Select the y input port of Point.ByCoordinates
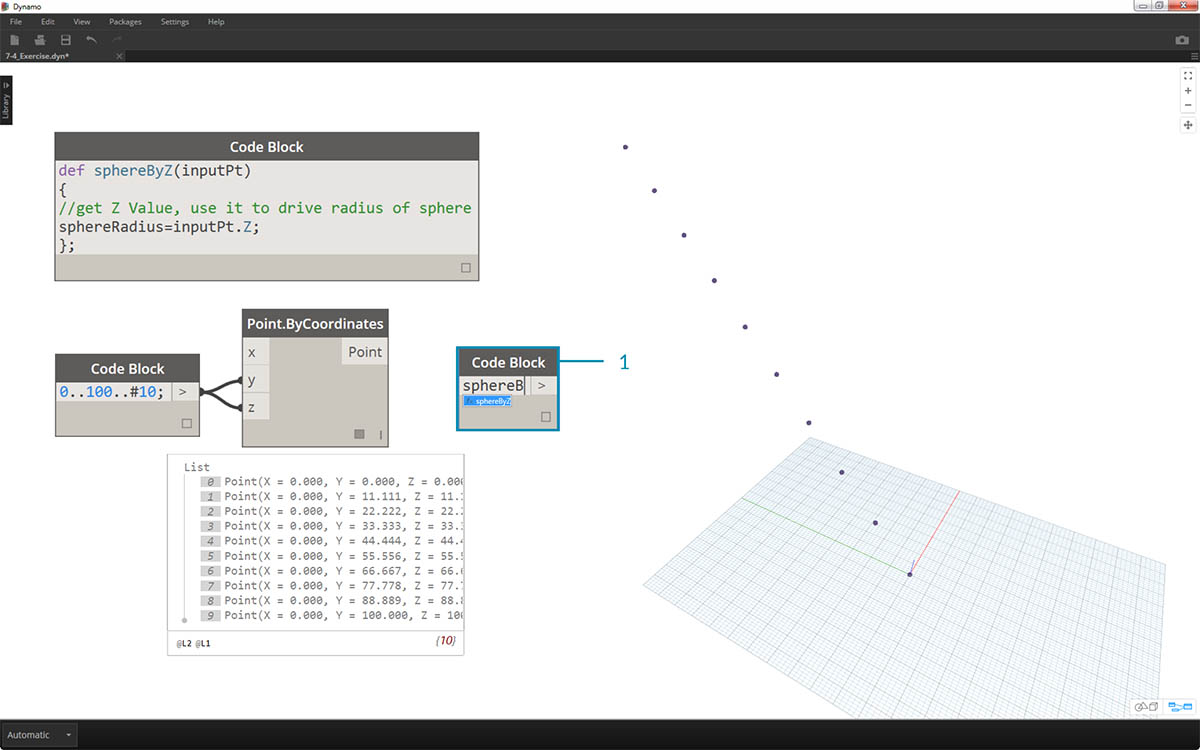Image resolution: width=1200 pixels, height=750 pixels. coord(256,380)
